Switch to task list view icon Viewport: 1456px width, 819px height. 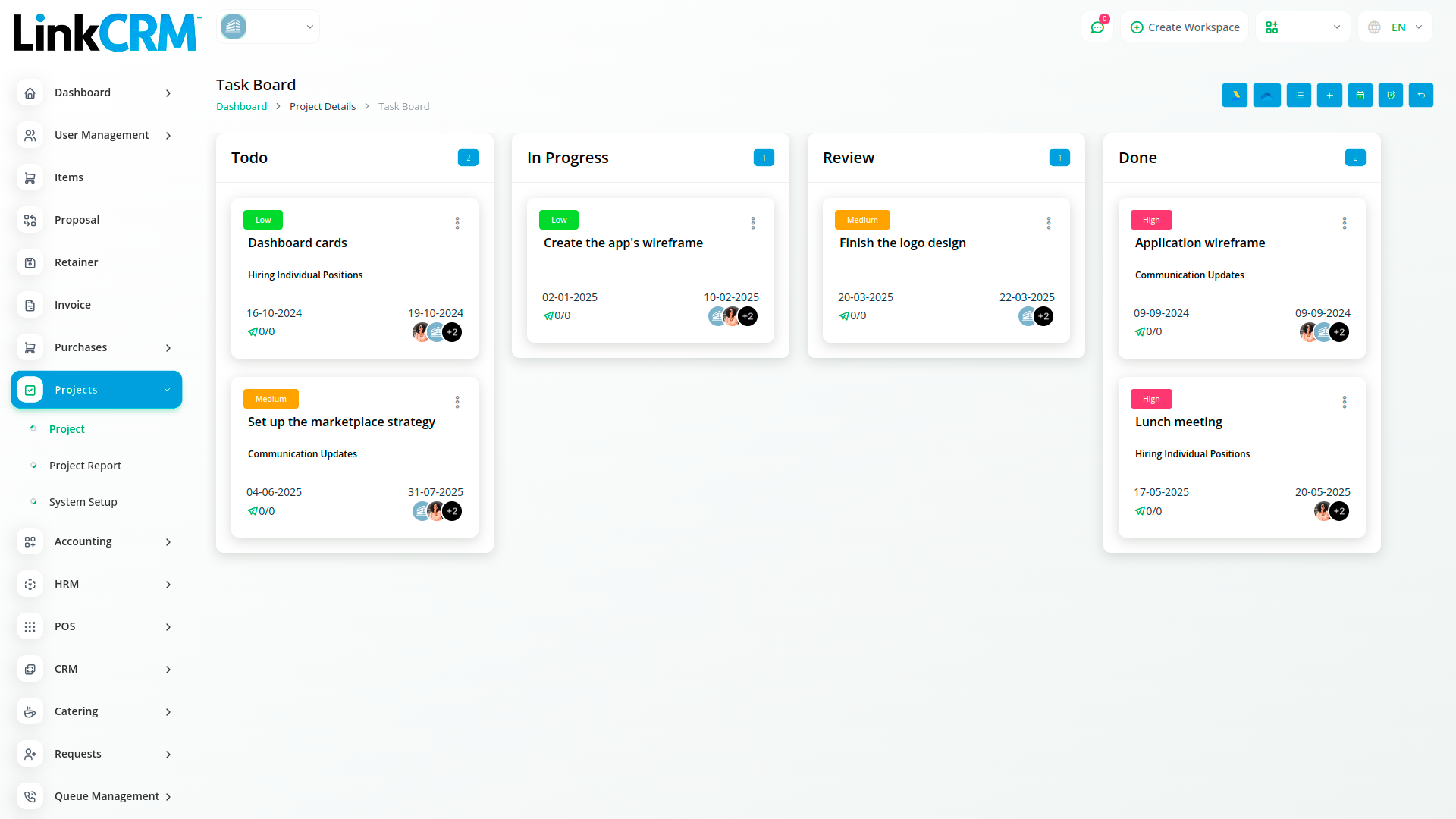coord(1299,95)
